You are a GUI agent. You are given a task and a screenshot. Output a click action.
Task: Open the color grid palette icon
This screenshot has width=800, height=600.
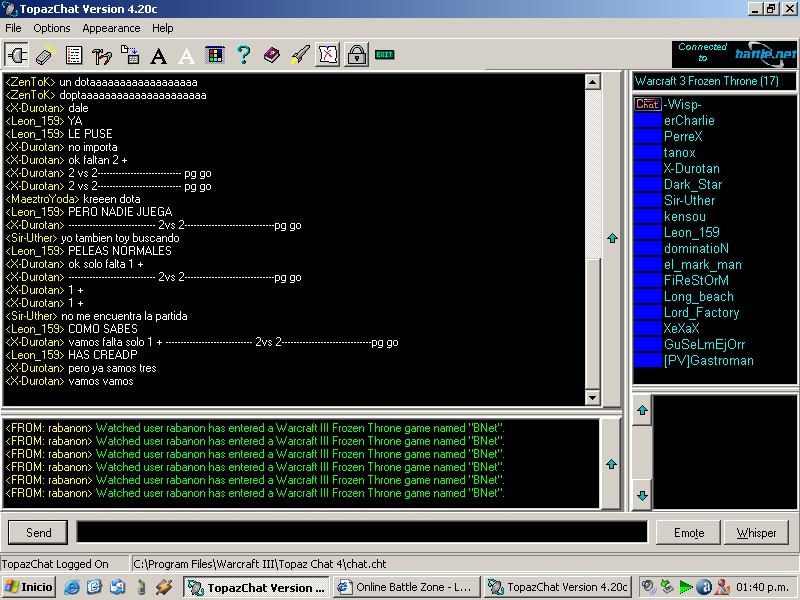[x=215, y=55]
